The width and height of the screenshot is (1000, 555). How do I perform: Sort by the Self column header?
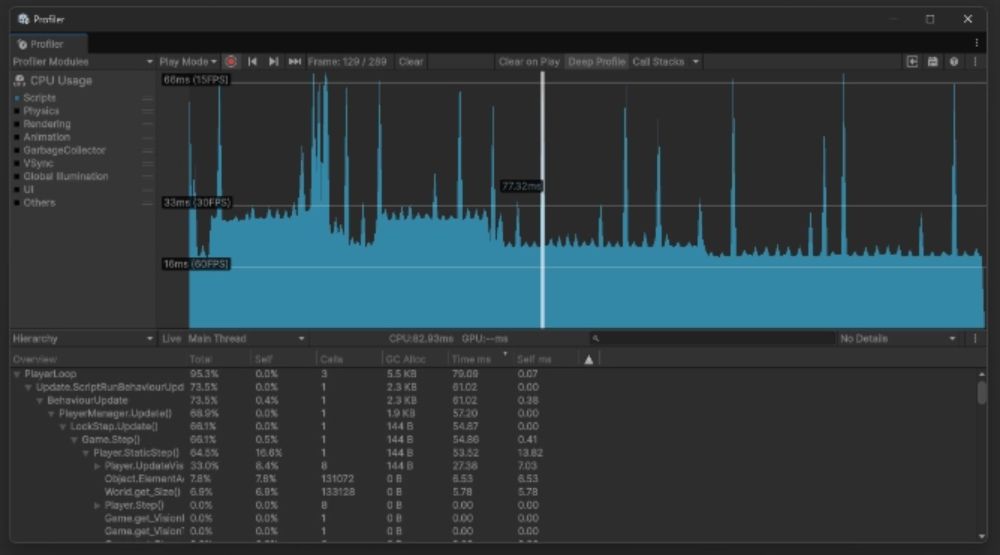263,360
